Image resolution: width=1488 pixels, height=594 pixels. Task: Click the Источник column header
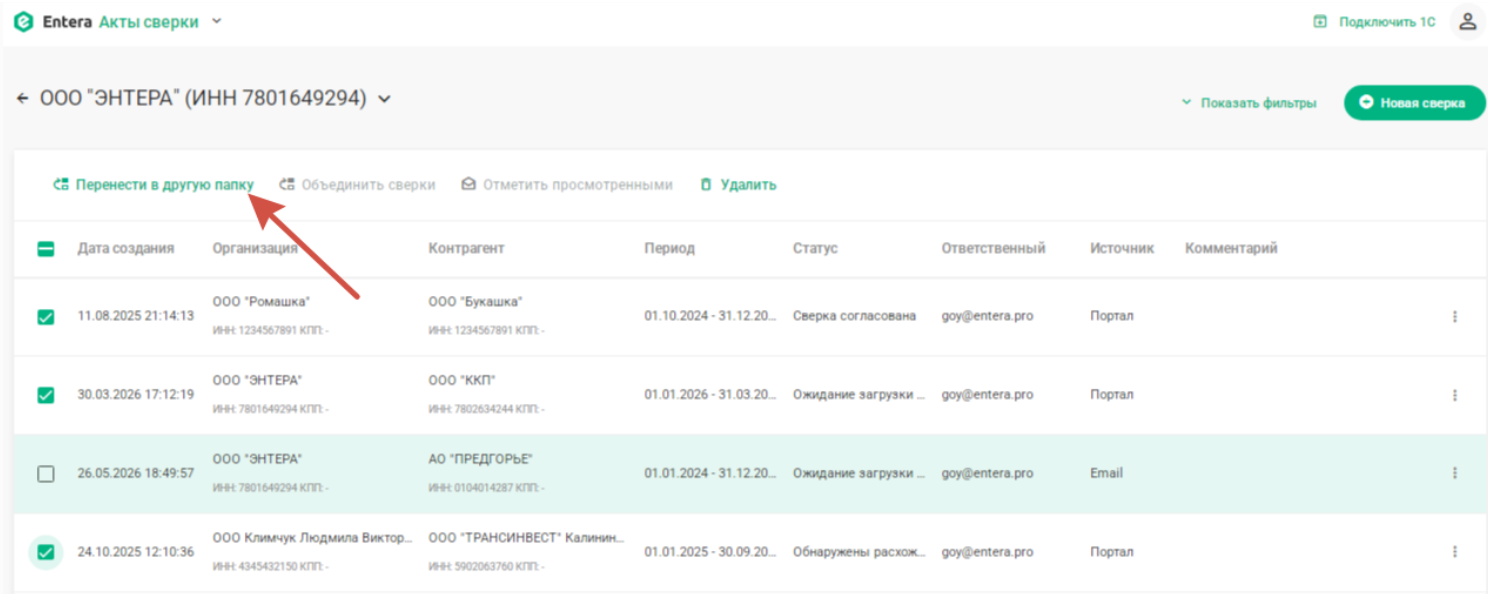1122,248
